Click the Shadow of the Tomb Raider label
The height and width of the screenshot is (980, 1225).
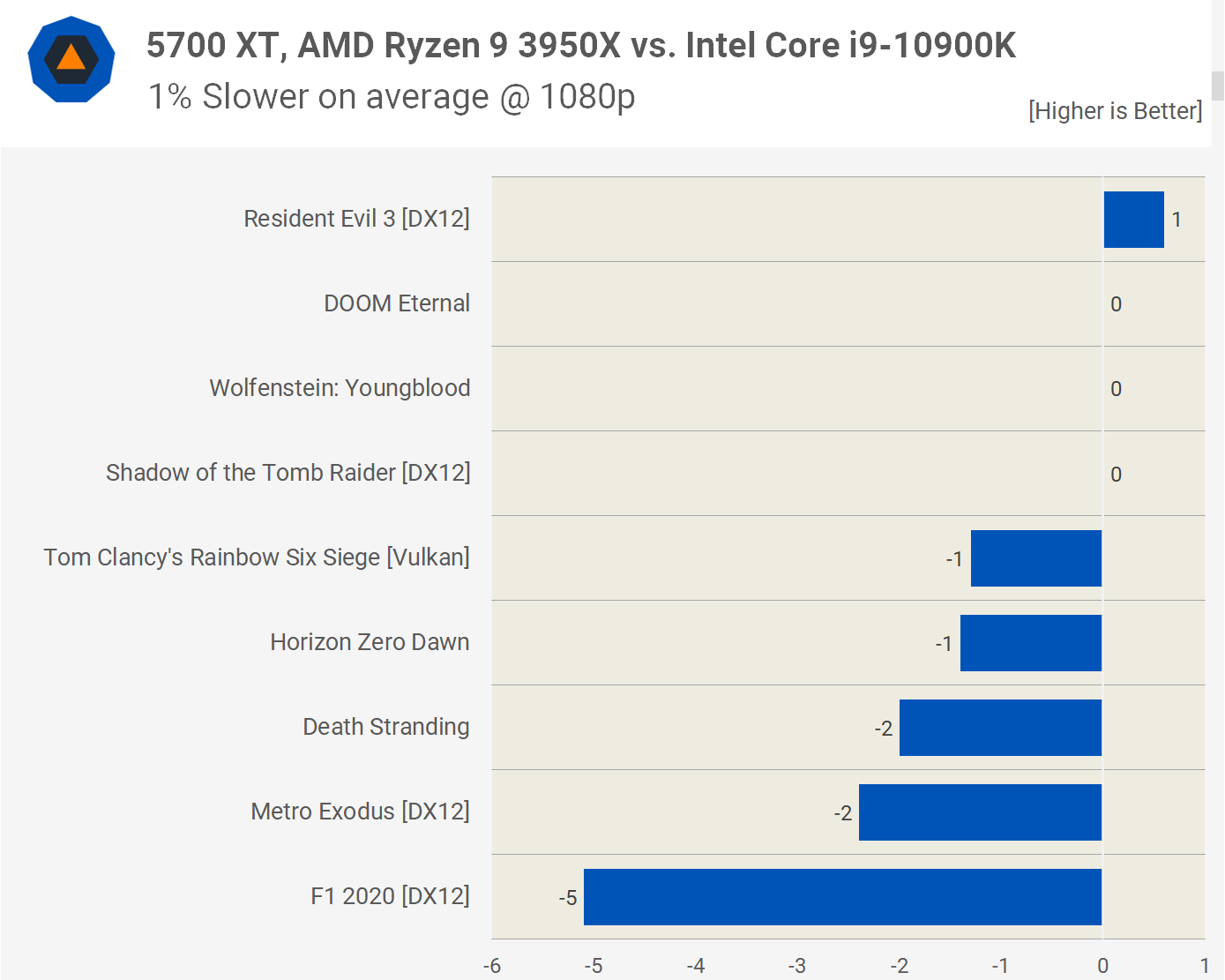coord(288,473)
